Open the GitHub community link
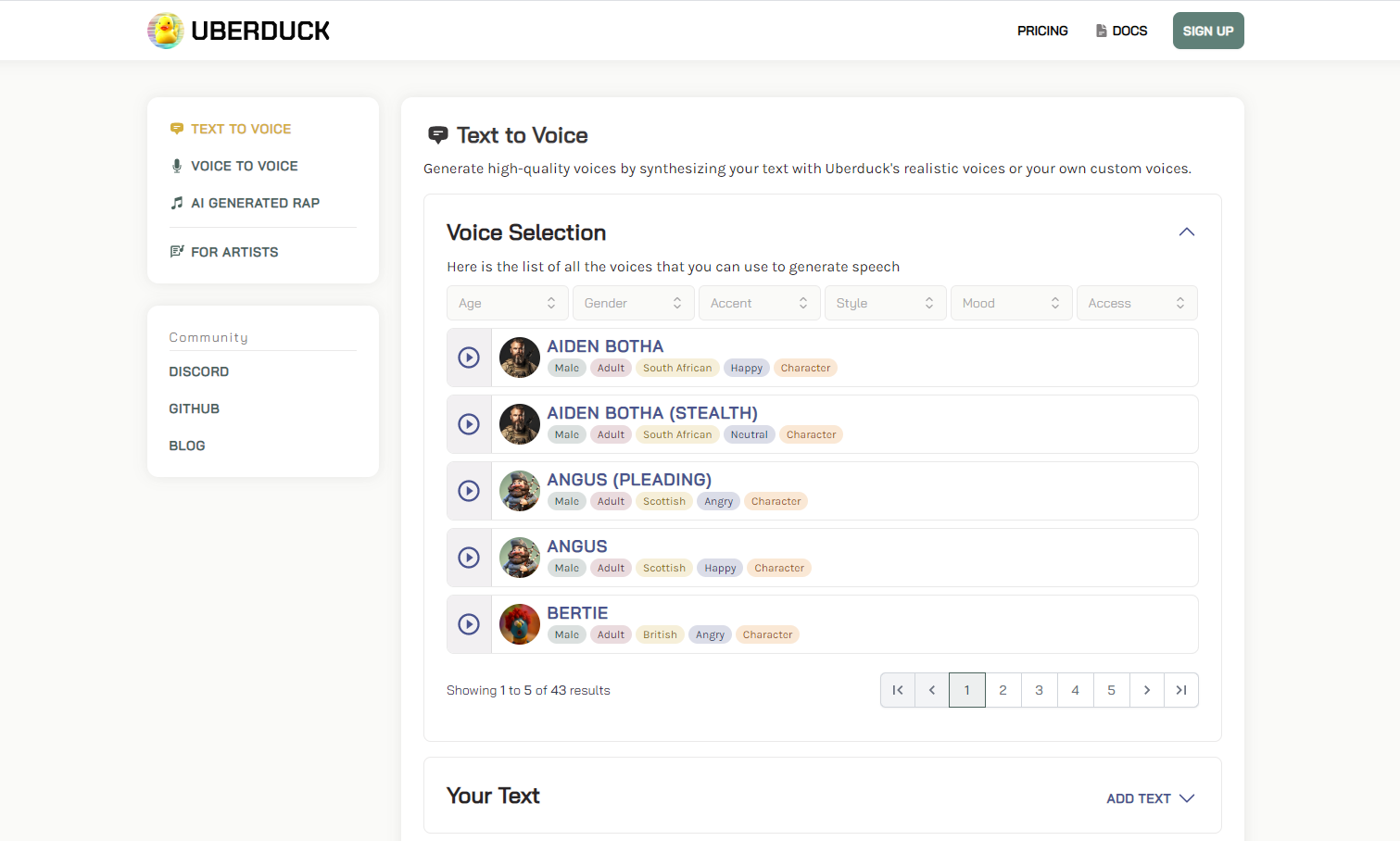This screenshot has height=841, width=1400. pyautogui.click(x=194, y=408)
